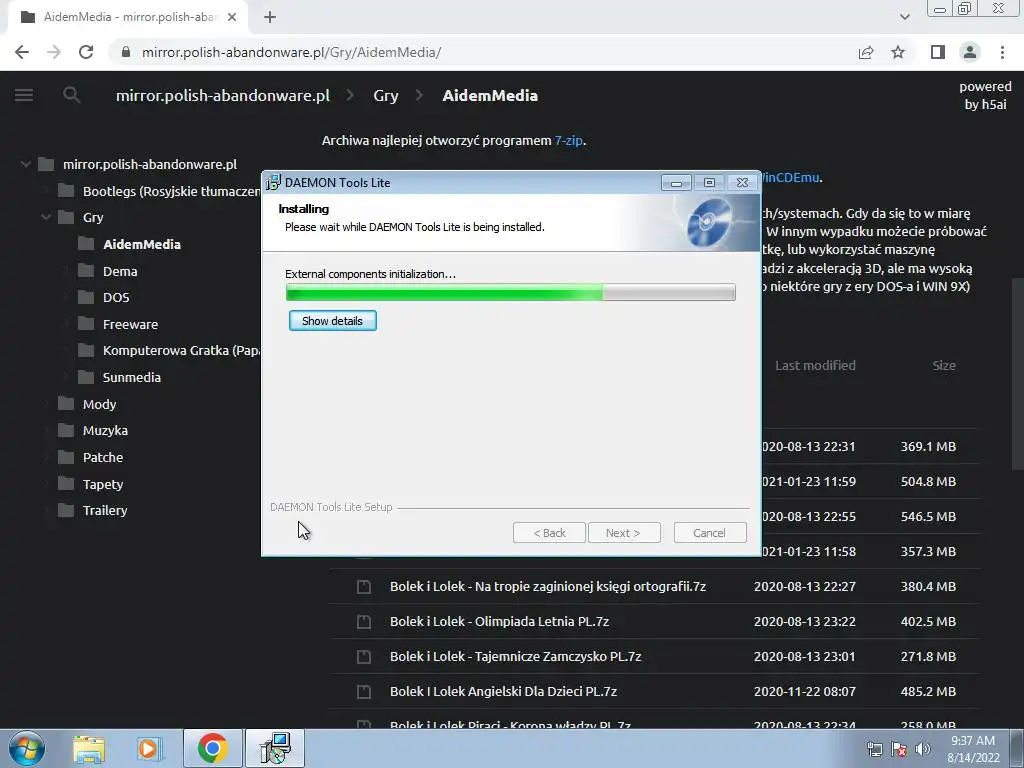Open the Chrome three-dot menu
This screenshot has width=1024, height=768.
click(x=1002, y=52)
